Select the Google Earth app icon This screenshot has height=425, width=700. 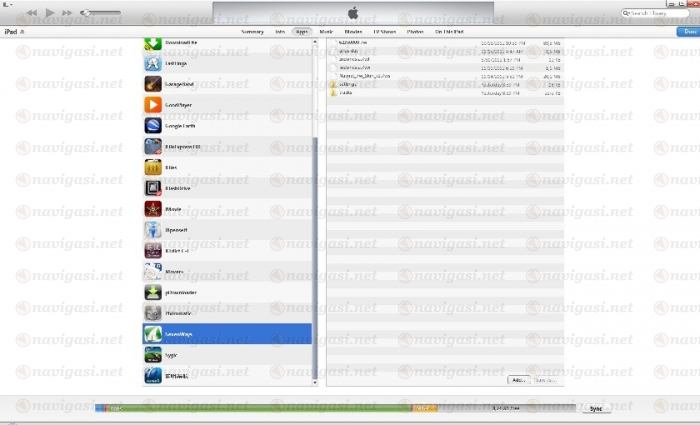[x=153, y=125]
